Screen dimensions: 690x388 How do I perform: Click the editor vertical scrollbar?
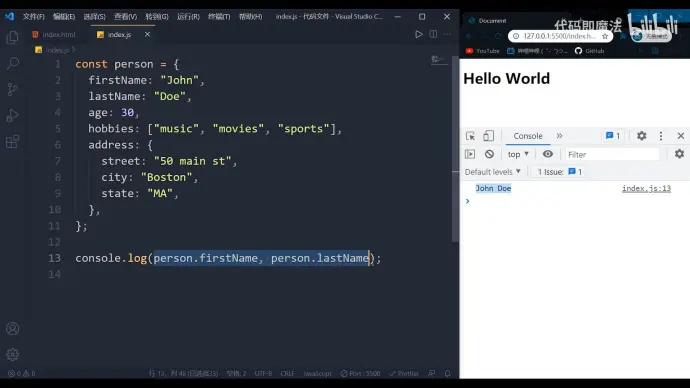455,150
